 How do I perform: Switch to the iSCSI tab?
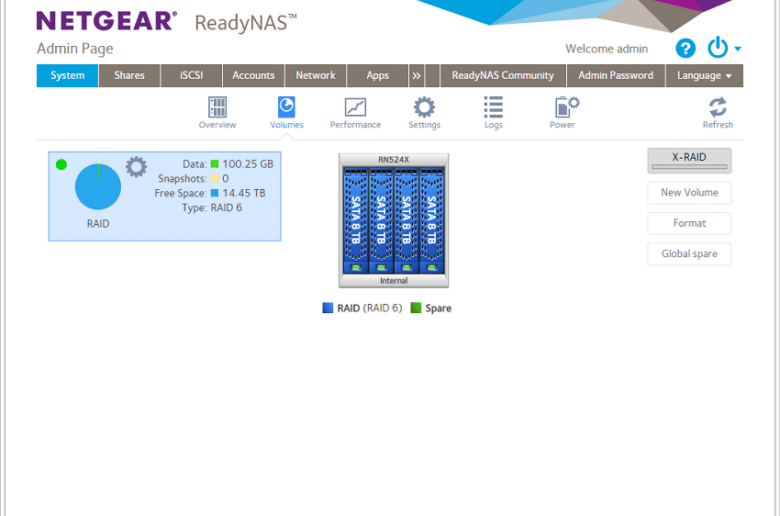pos(192,76)
